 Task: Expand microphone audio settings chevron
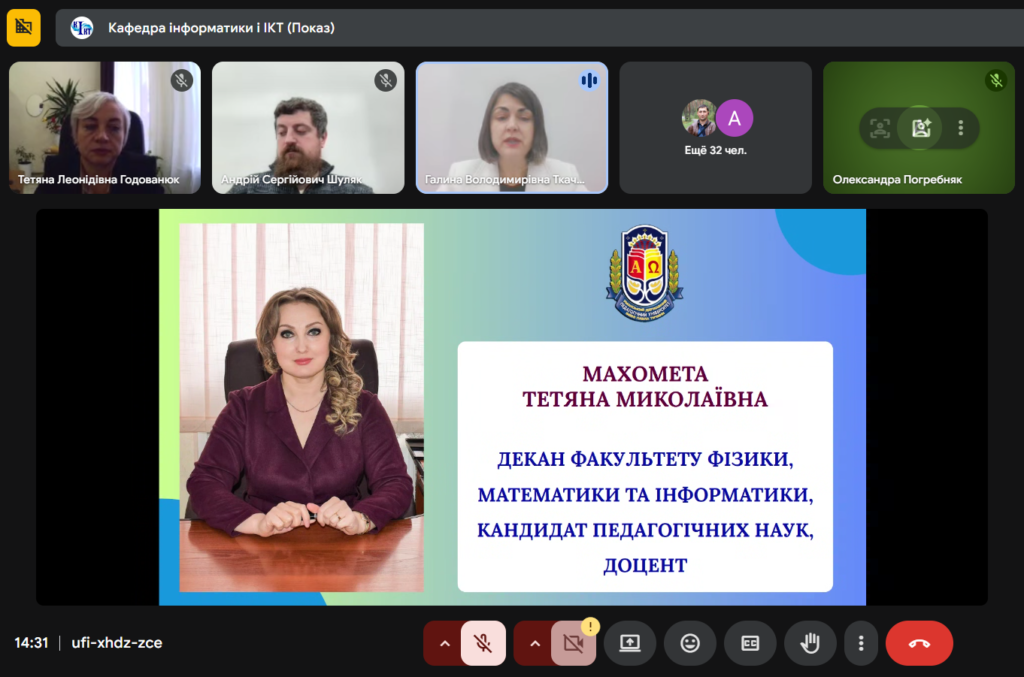click(x=444, y=643)
